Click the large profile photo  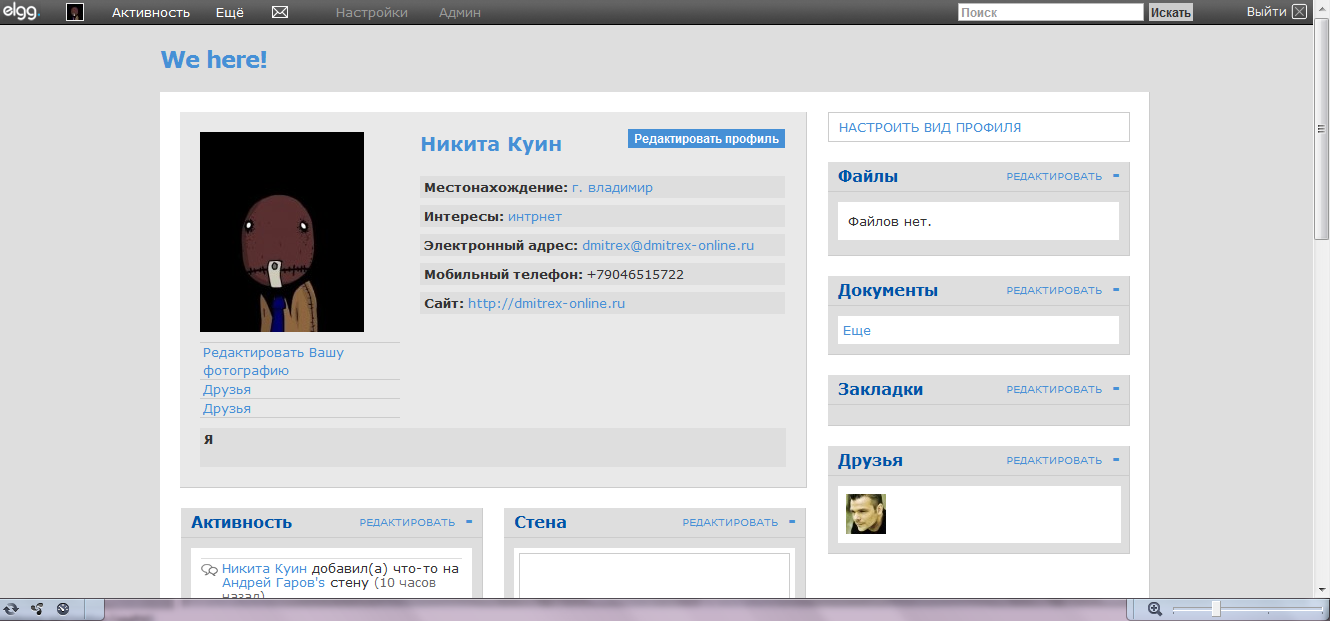pos(282,232)
